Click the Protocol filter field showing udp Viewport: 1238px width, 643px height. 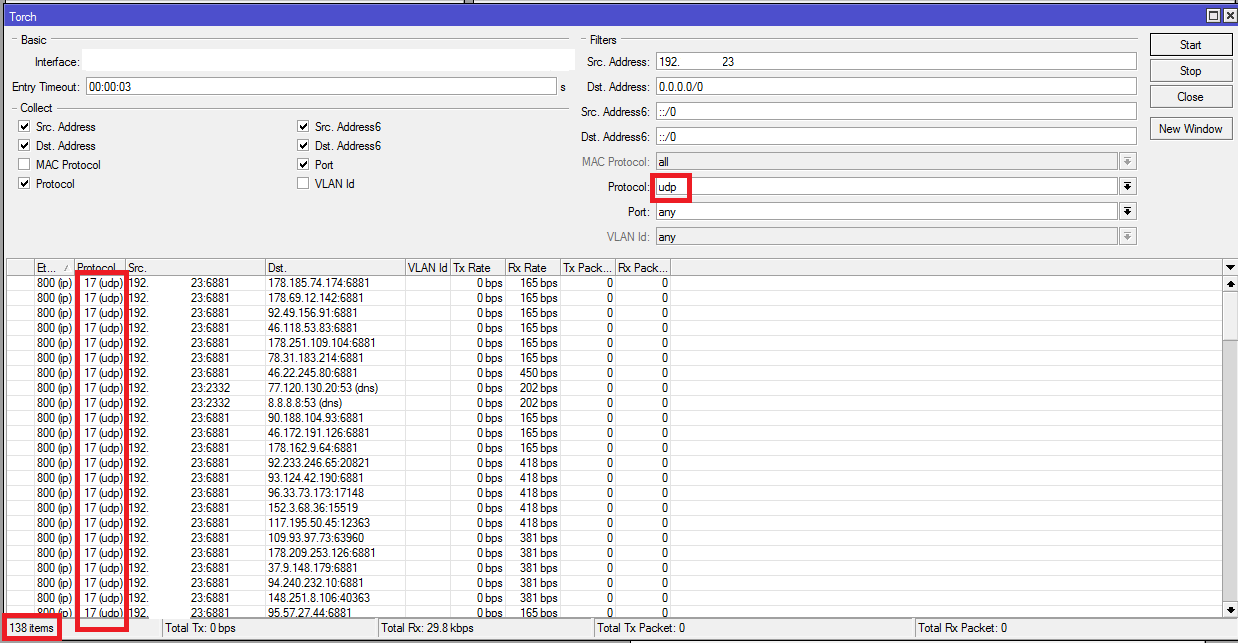coord(886,187)
